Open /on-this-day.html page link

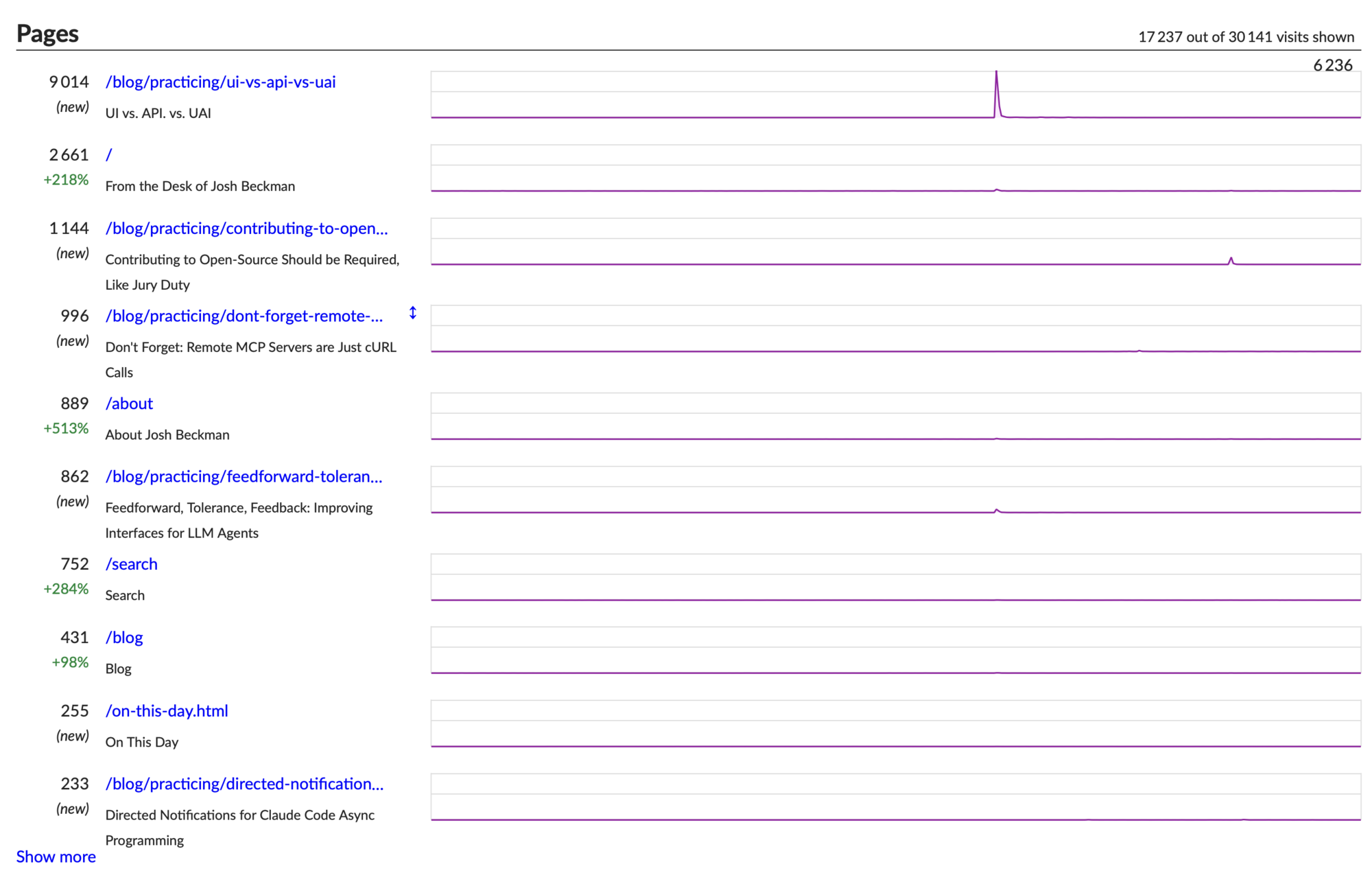click(167, 711)
